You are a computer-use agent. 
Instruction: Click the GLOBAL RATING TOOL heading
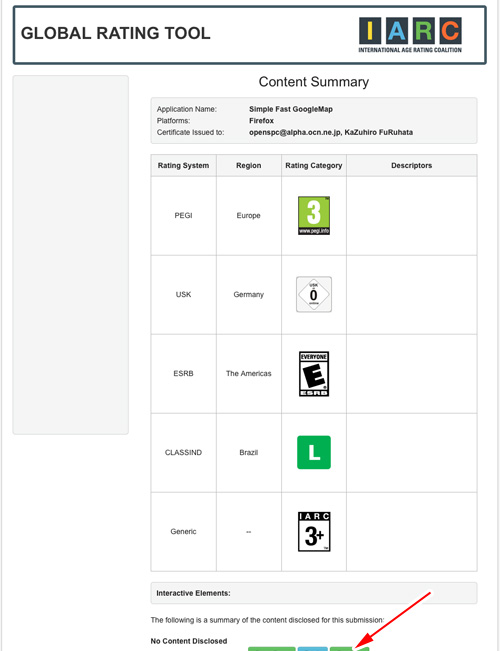[115, 33]
